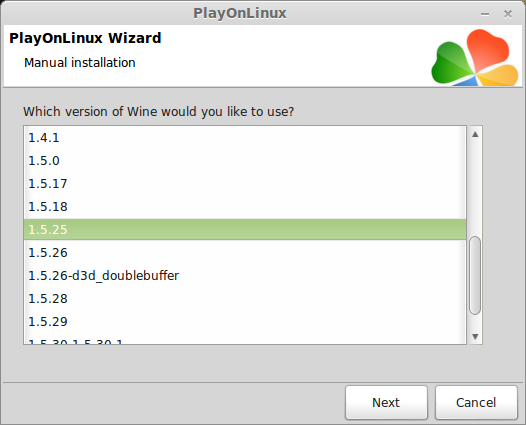Select Wine version 1.5.29
Screen dimensions: 526x425
pos(245,322)
